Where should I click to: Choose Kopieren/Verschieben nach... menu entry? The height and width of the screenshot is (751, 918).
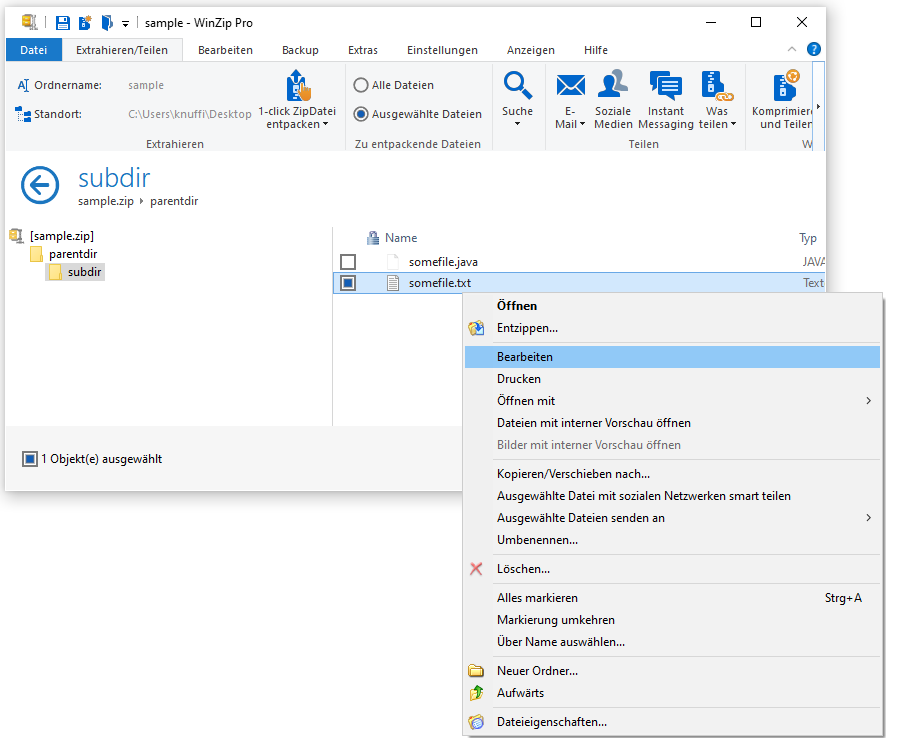pyautogui.click(x=672, y=474)
